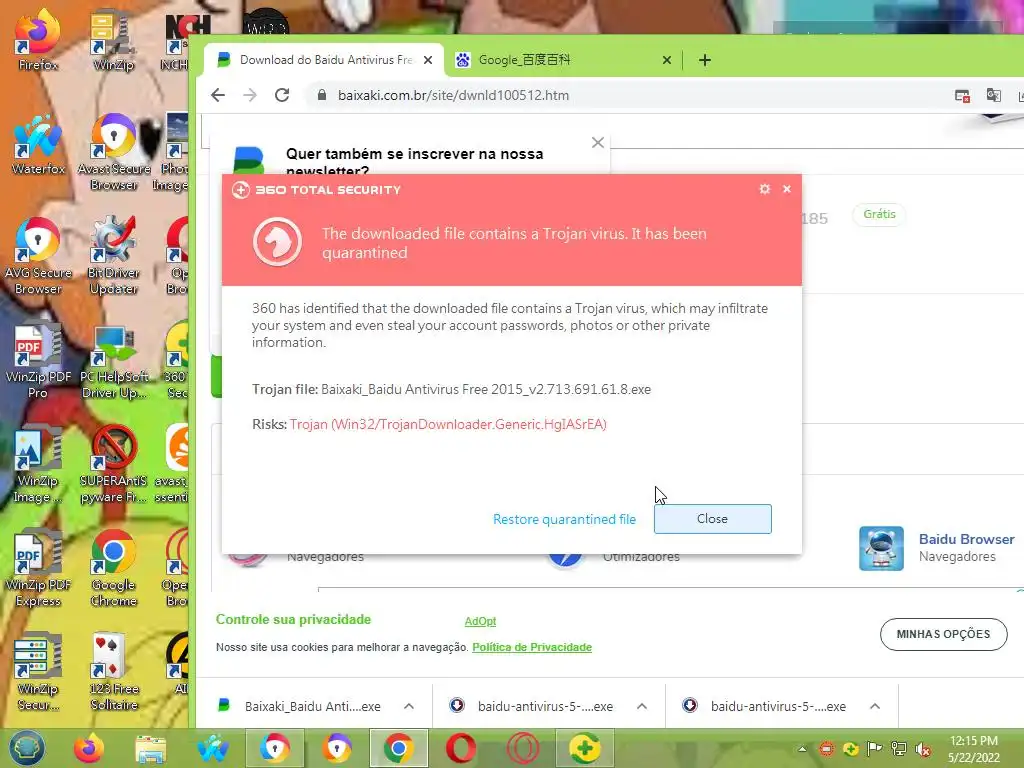Open the Waterfox desktop shortcut
1024x768 pixels.
pyautogui.click(x=38, y=145)
